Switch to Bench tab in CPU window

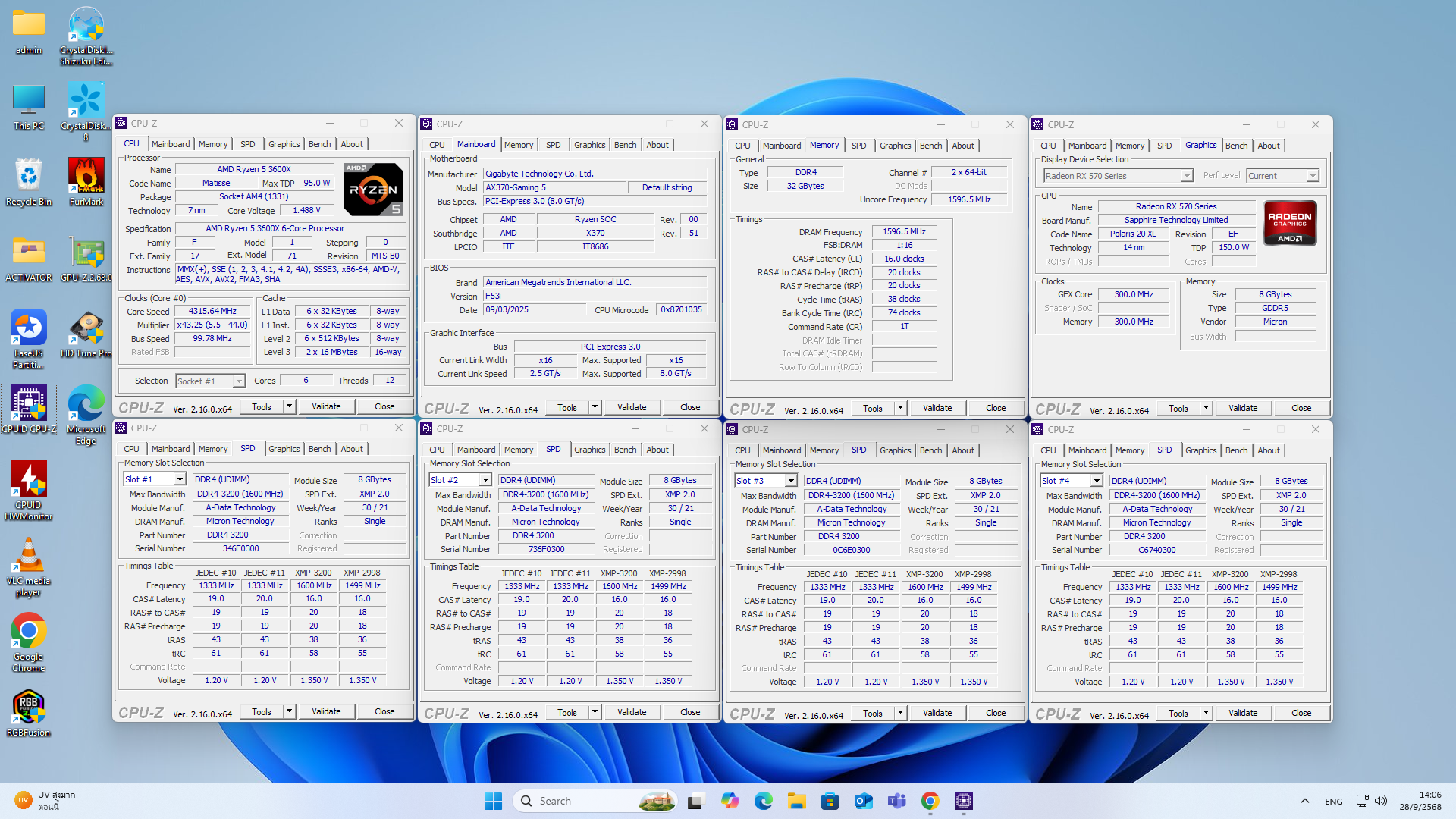point(320,144)
